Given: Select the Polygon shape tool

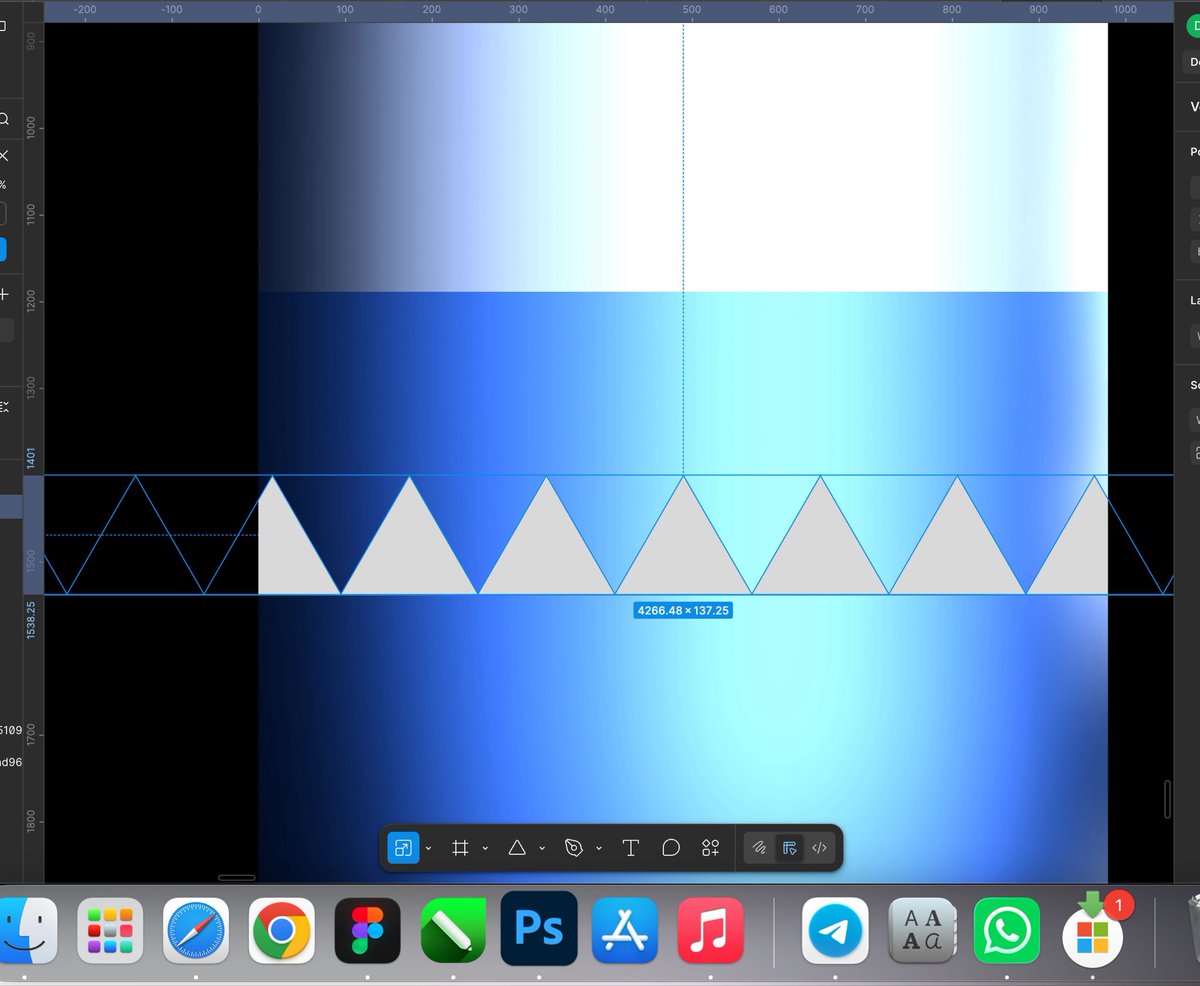Looking at the screenshot, I should point(517,848).
